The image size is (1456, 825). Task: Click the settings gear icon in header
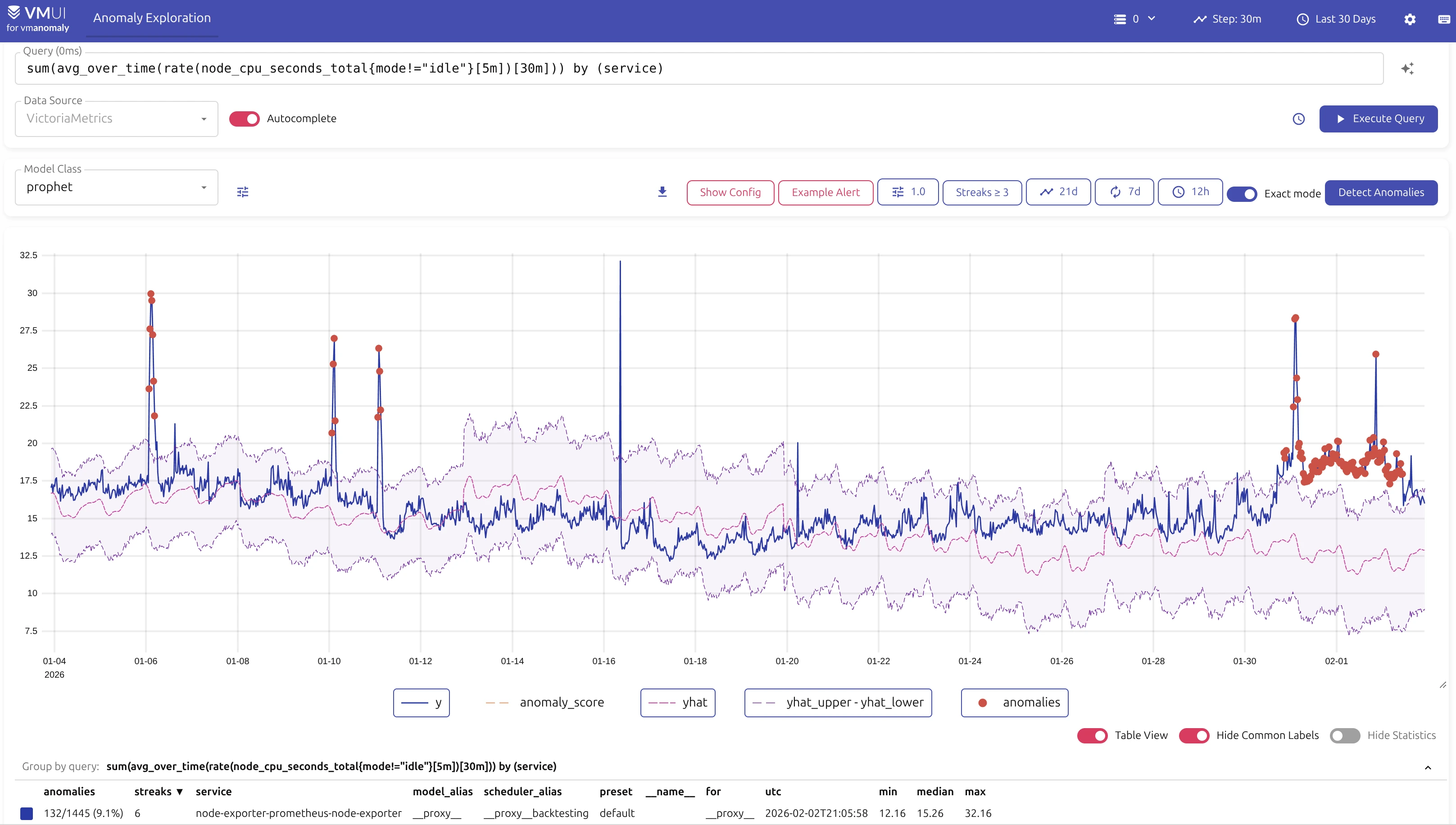(1410, 19)
